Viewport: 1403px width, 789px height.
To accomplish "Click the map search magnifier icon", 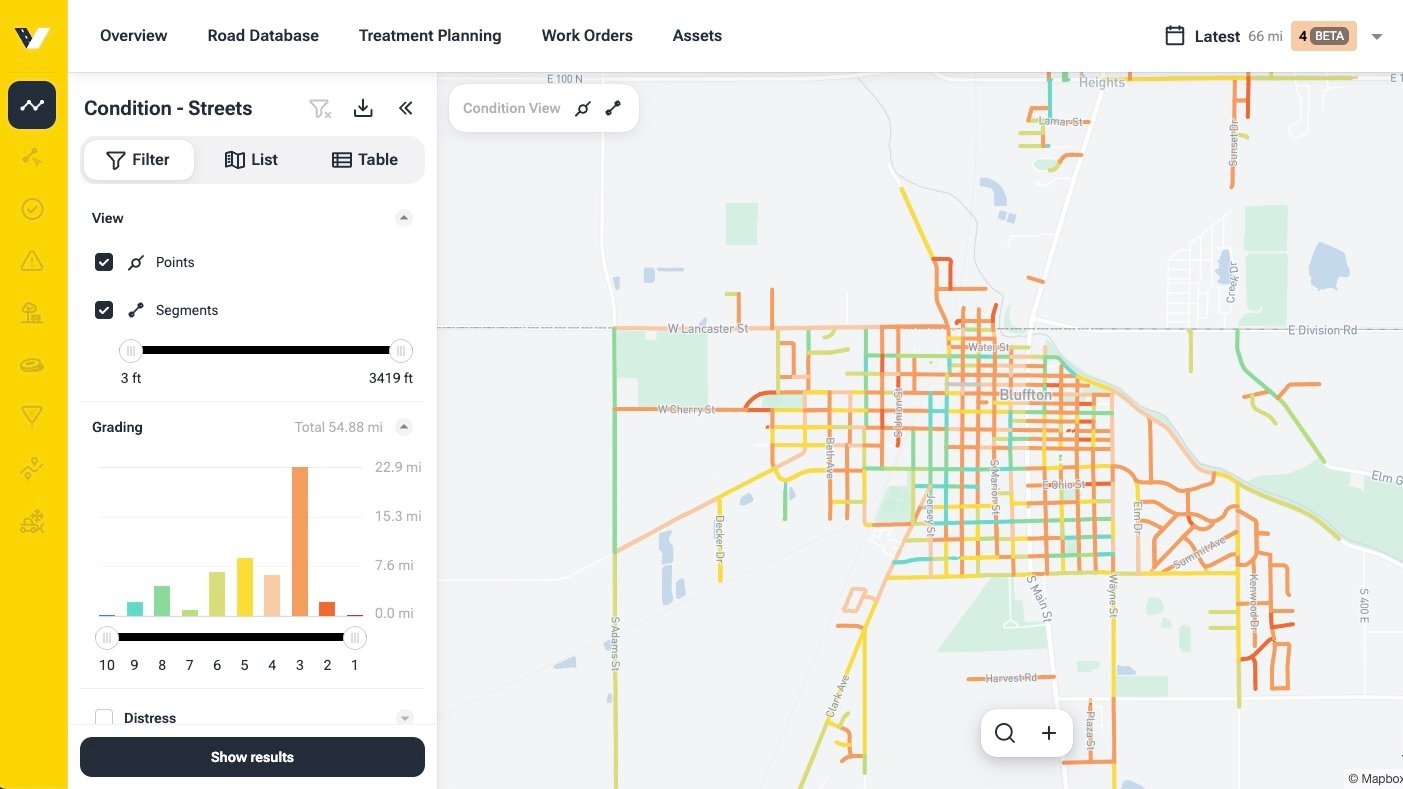I will tap(1005, 733).
